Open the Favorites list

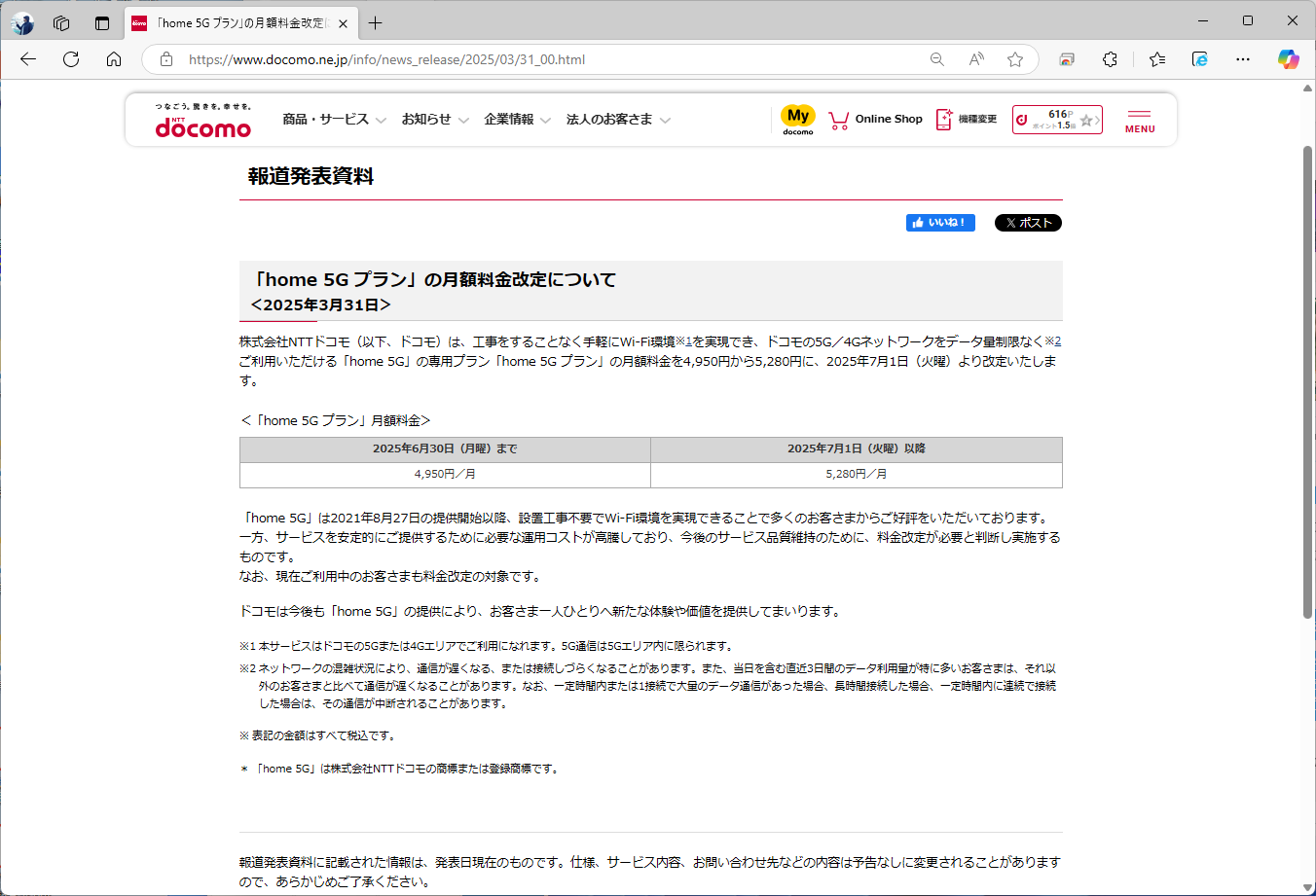tap(1156, 59)
